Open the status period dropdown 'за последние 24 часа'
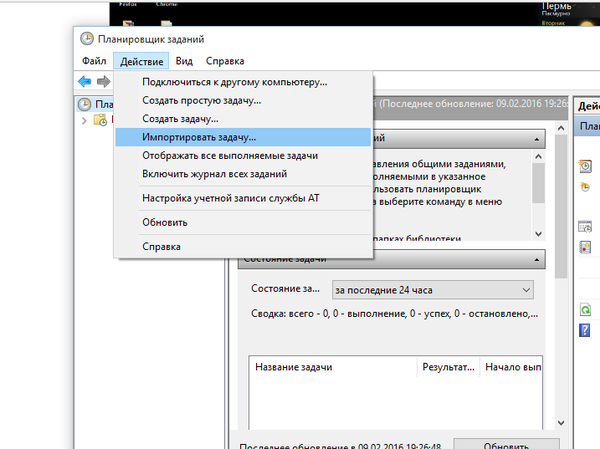Image resolution: width=600 pixels, height=449 pixels. coord(432,290)
